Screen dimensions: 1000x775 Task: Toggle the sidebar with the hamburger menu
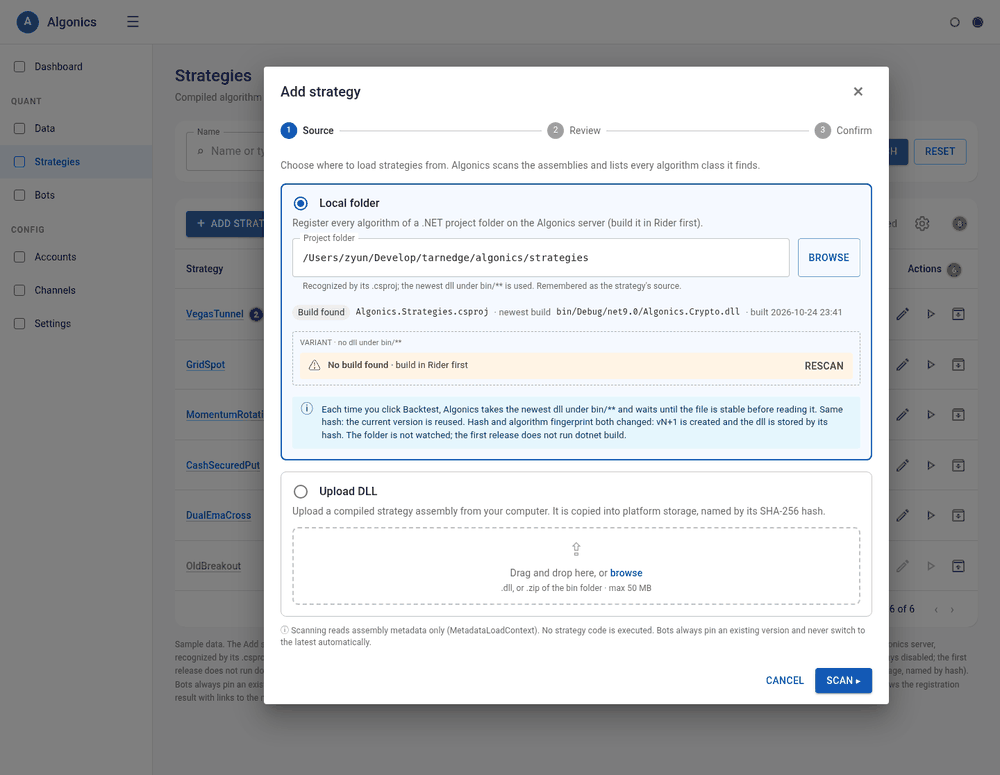pyautogui.click(x=133, y=22)
